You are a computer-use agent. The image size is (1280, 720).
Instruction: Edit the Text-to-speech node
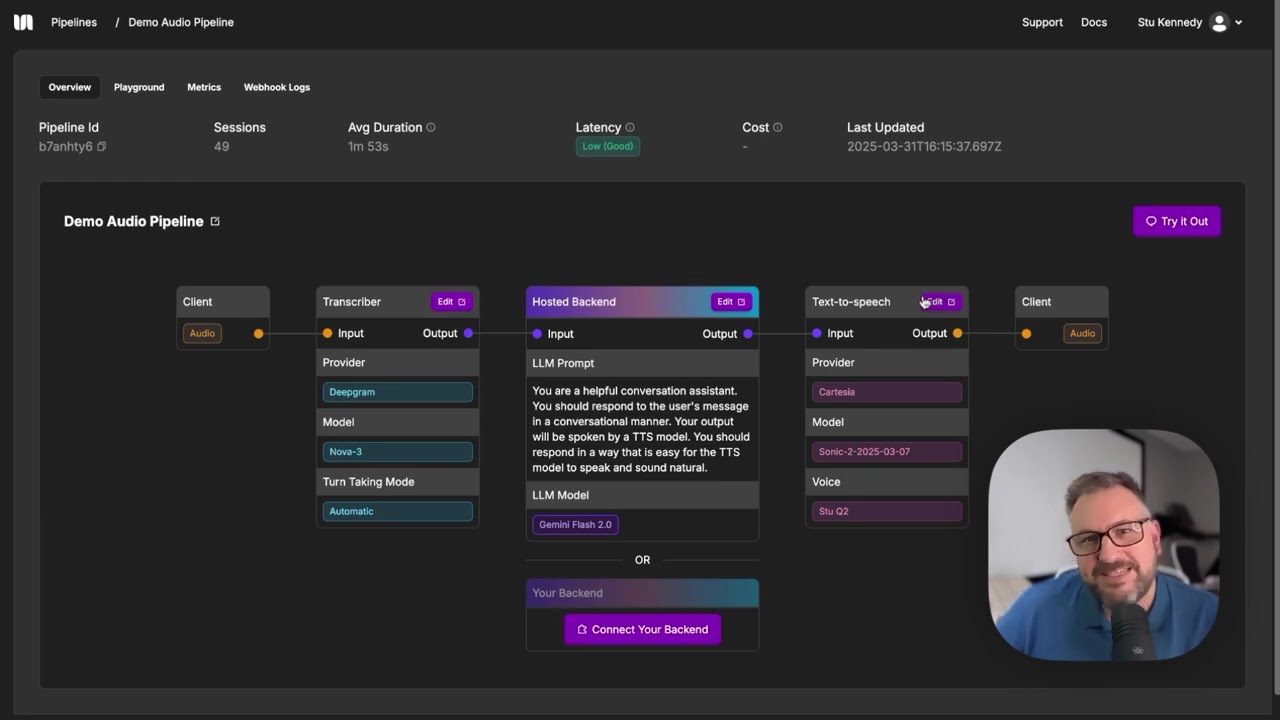(x=940, y=301)
